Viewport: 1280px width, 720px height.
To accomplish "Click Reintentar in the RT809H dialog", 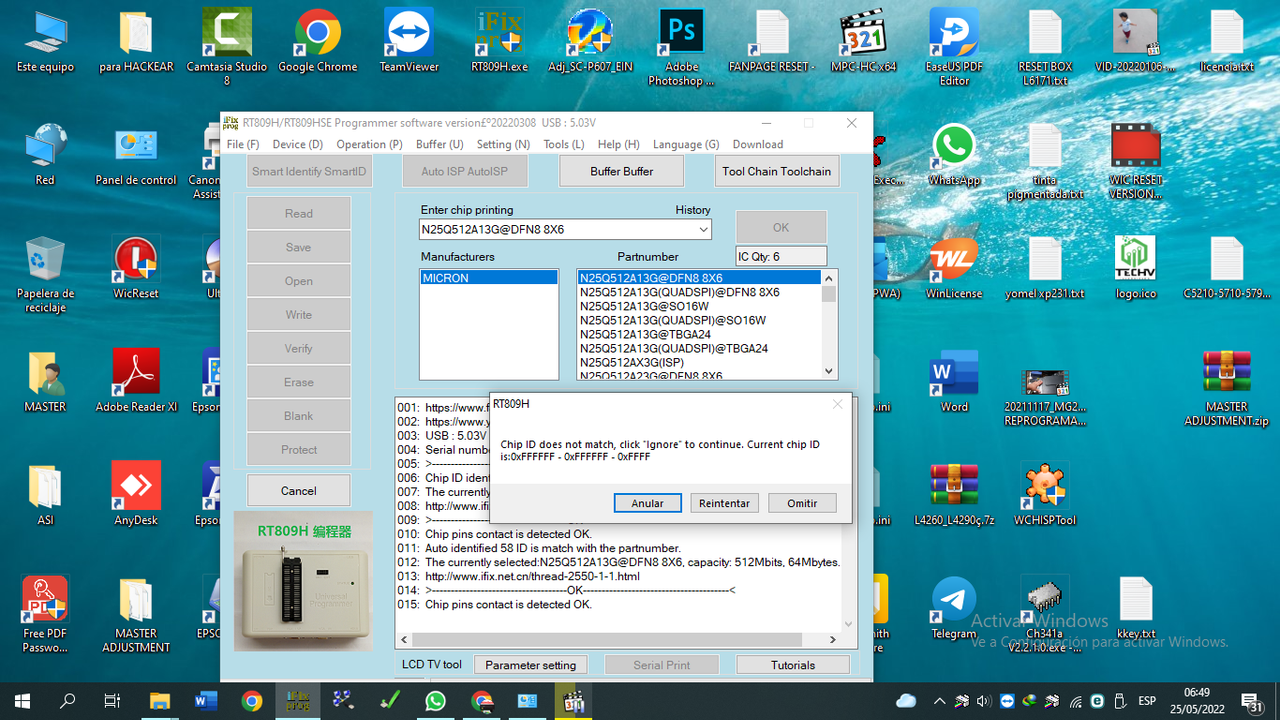I will (x=724, y=503).
